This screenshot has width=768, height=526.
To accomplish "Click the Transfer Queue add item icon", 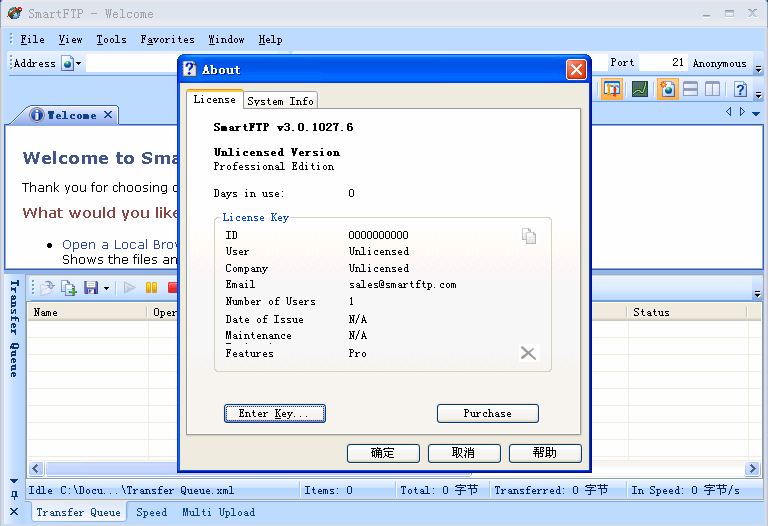I will point(69,287).
